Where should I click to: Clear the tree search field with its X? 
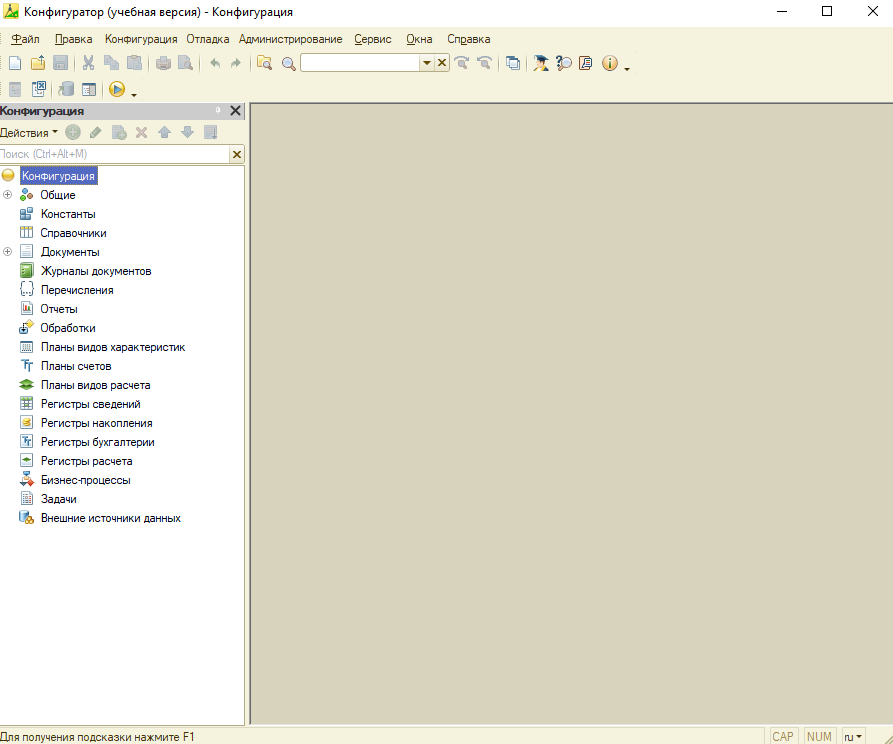coord(237,154)
